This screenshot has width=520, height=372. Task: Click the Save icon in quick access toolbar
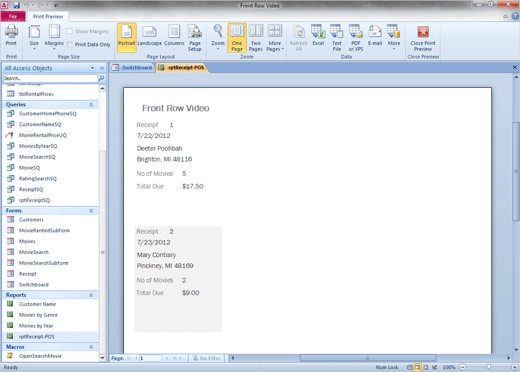tap(16, 5)
